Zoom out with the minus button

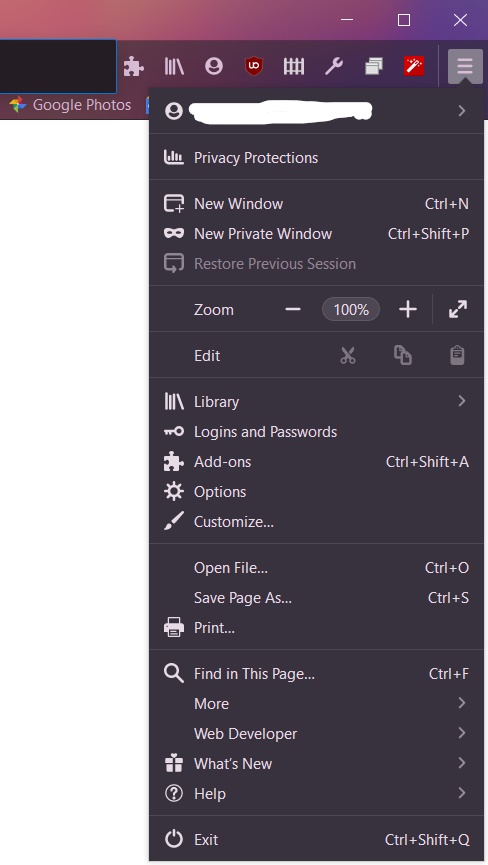pos(293,309)
